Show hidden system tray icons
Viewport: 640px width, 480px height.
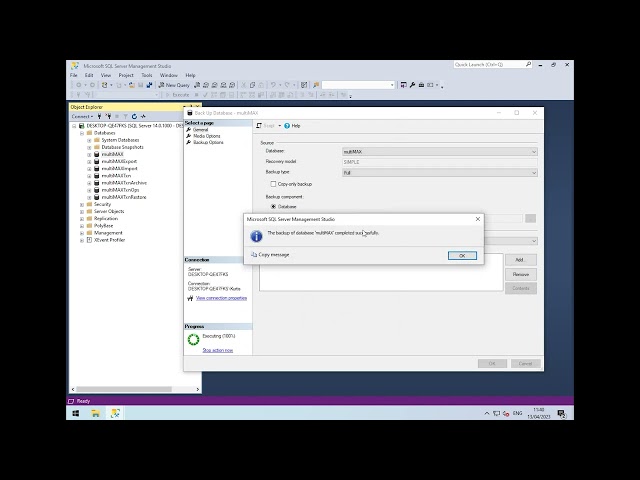pyautogui.click(x=487, y=413)
